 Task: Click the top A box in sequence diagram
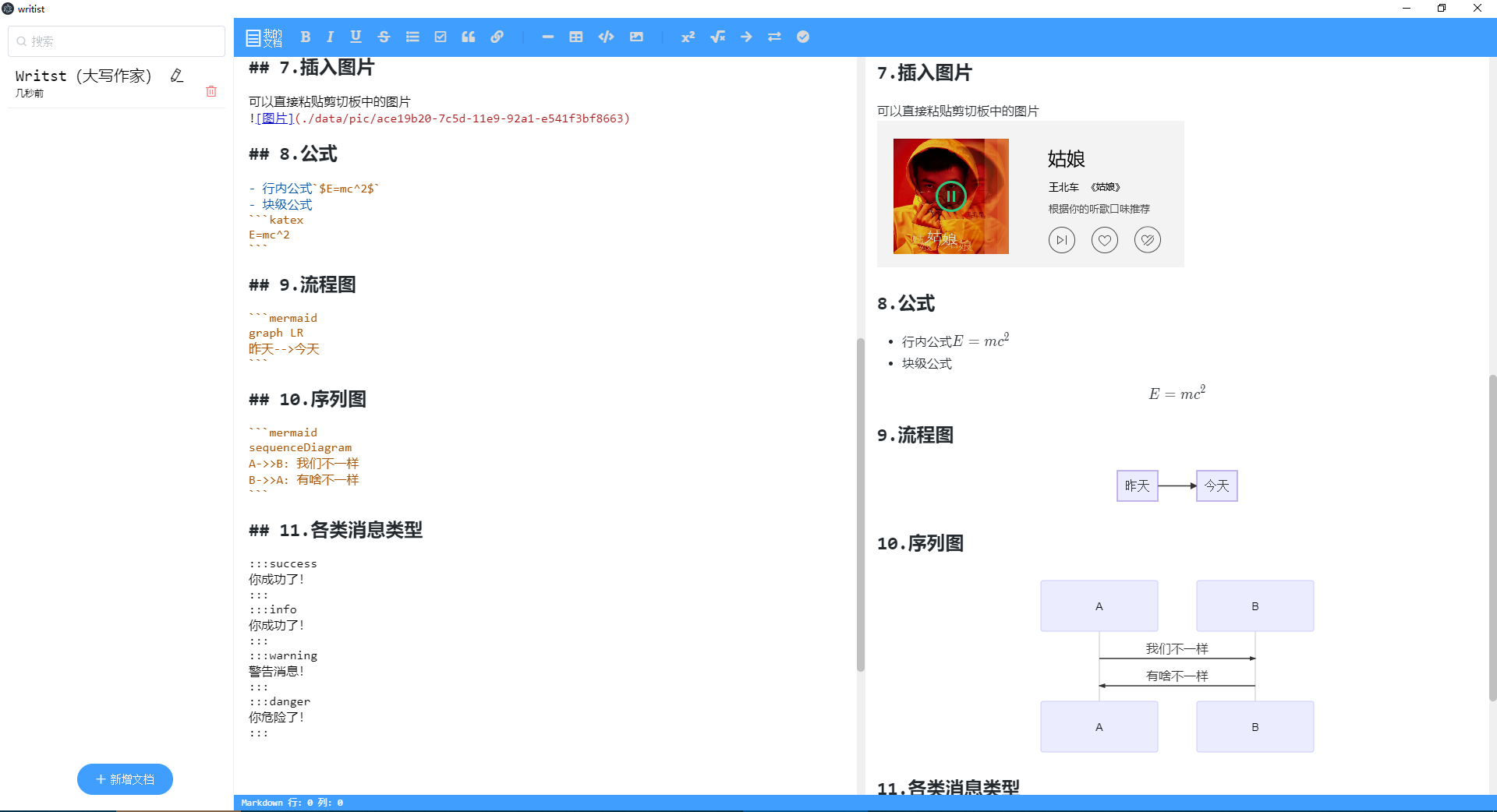click(x=1099, y=605)
